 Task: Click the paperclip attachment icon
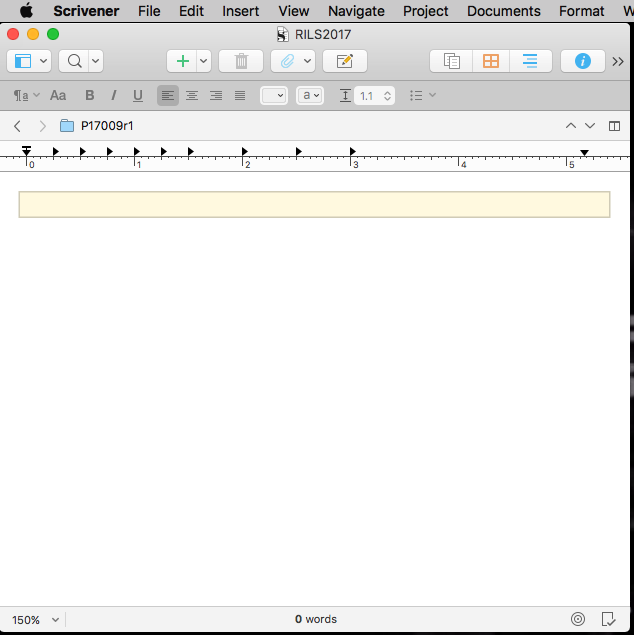point(286,61)
